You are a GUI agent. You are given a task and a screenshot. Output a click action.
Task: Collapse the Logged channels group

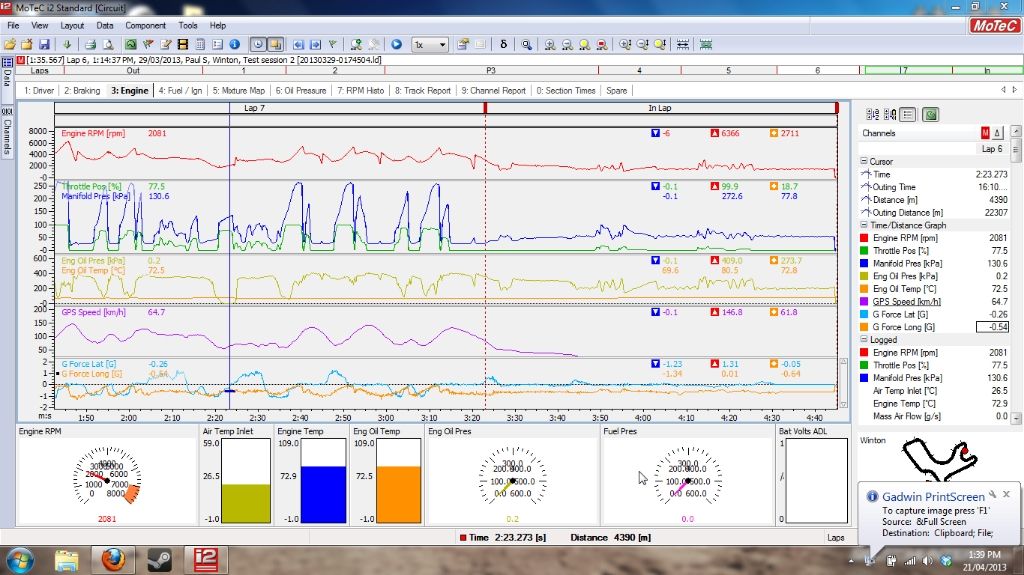point(863,340)
